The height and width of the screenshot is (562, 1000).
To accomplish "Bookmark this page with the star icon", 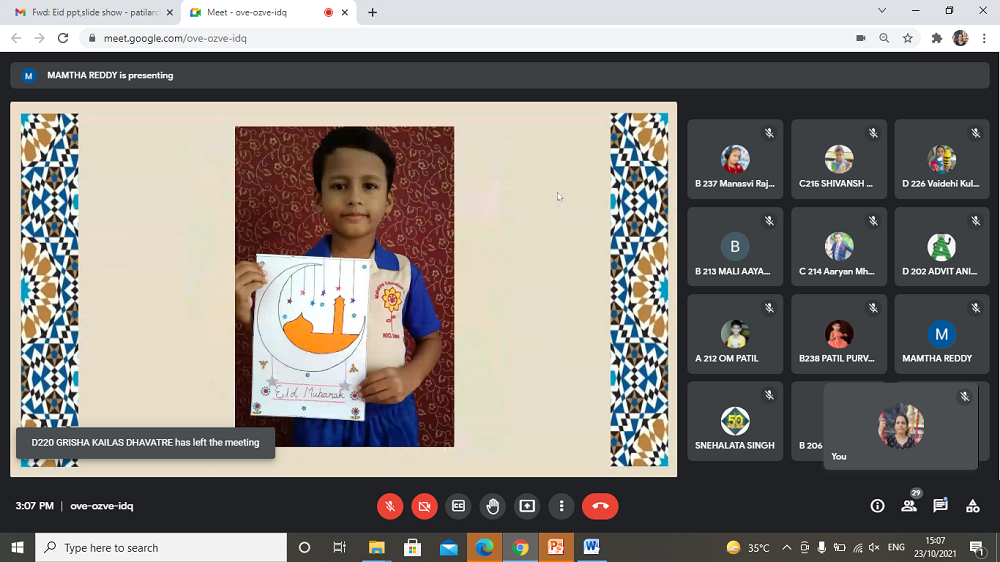I will 908,38.
